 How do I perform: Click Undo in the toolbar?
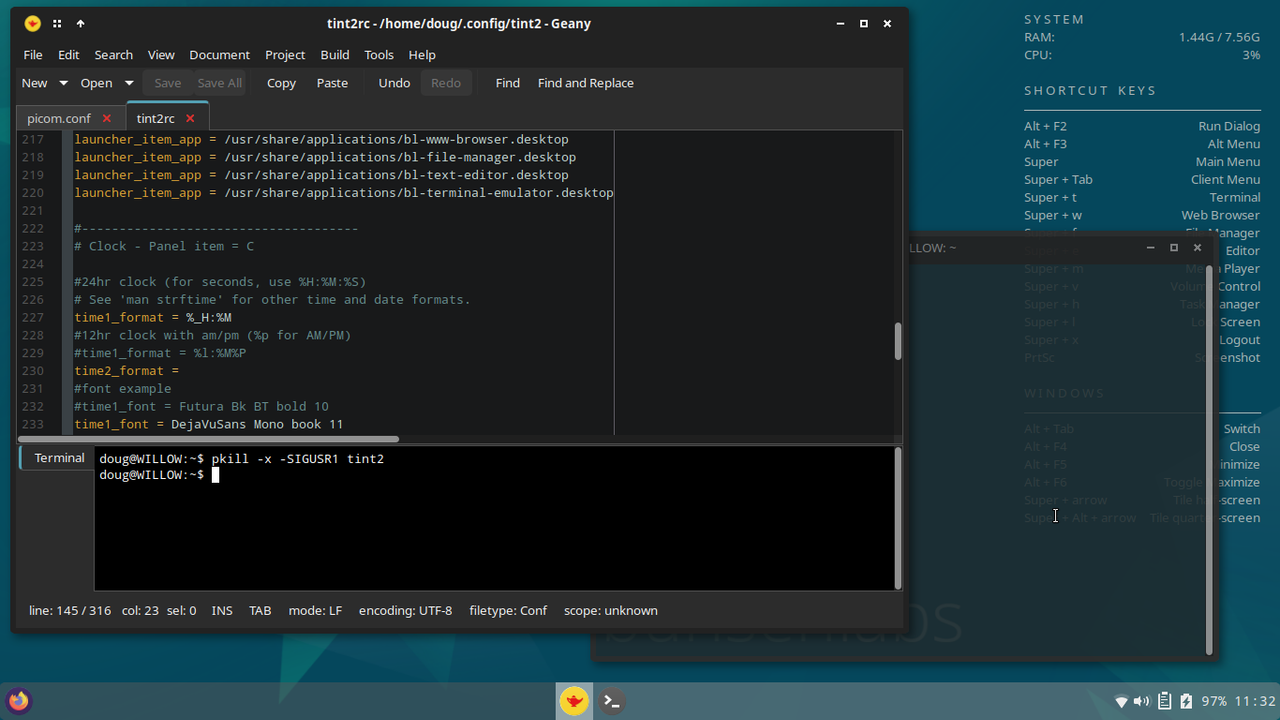tap(393, 83)
